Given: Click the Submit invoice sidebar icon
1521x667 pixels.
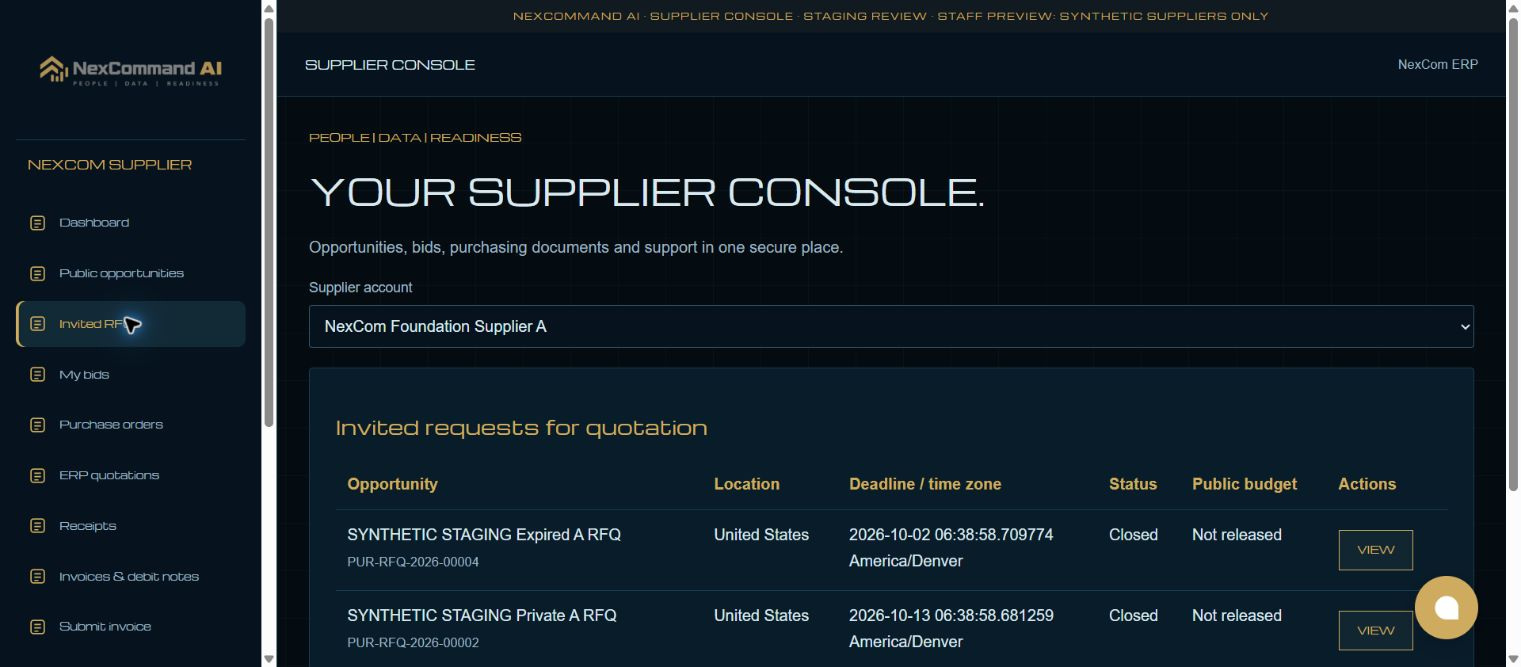Looking at the screenshot, I should (x=38, y=627).
